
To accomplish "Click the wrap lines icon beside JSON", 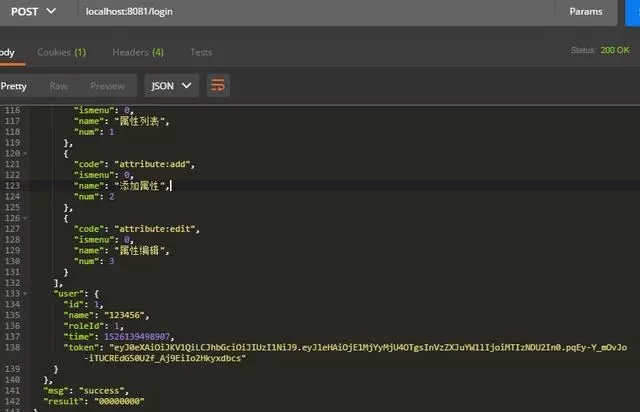I will pyautogui.click(x=218, y=86).
